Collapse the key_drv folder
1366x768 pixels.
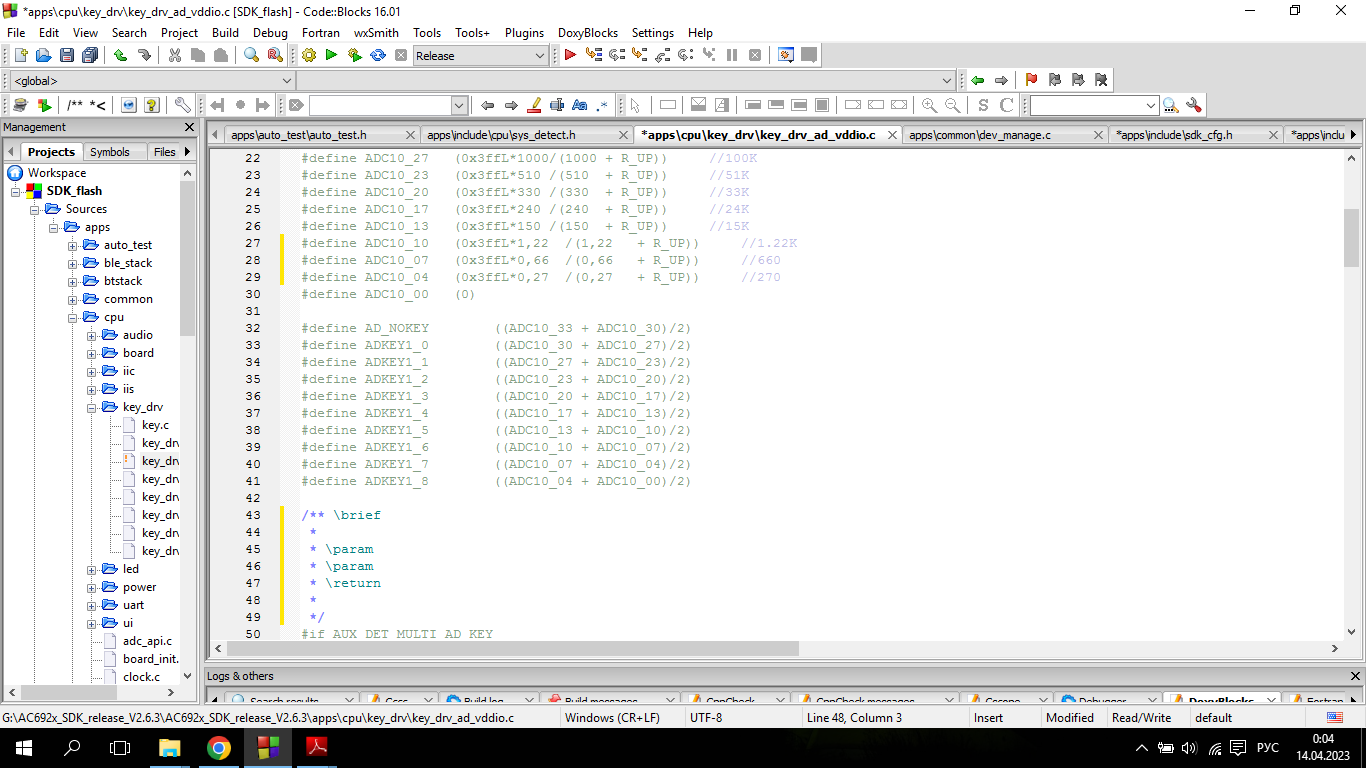92,407
